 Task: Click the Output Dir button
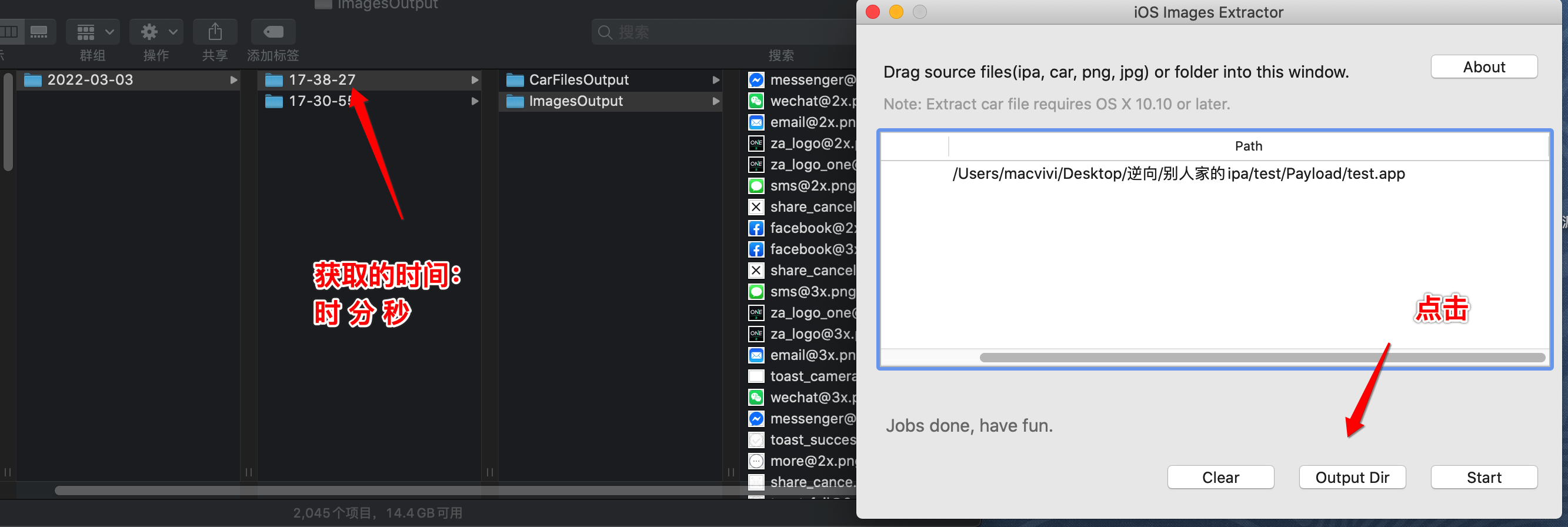pyautogui.click(x=1352, y=478)
